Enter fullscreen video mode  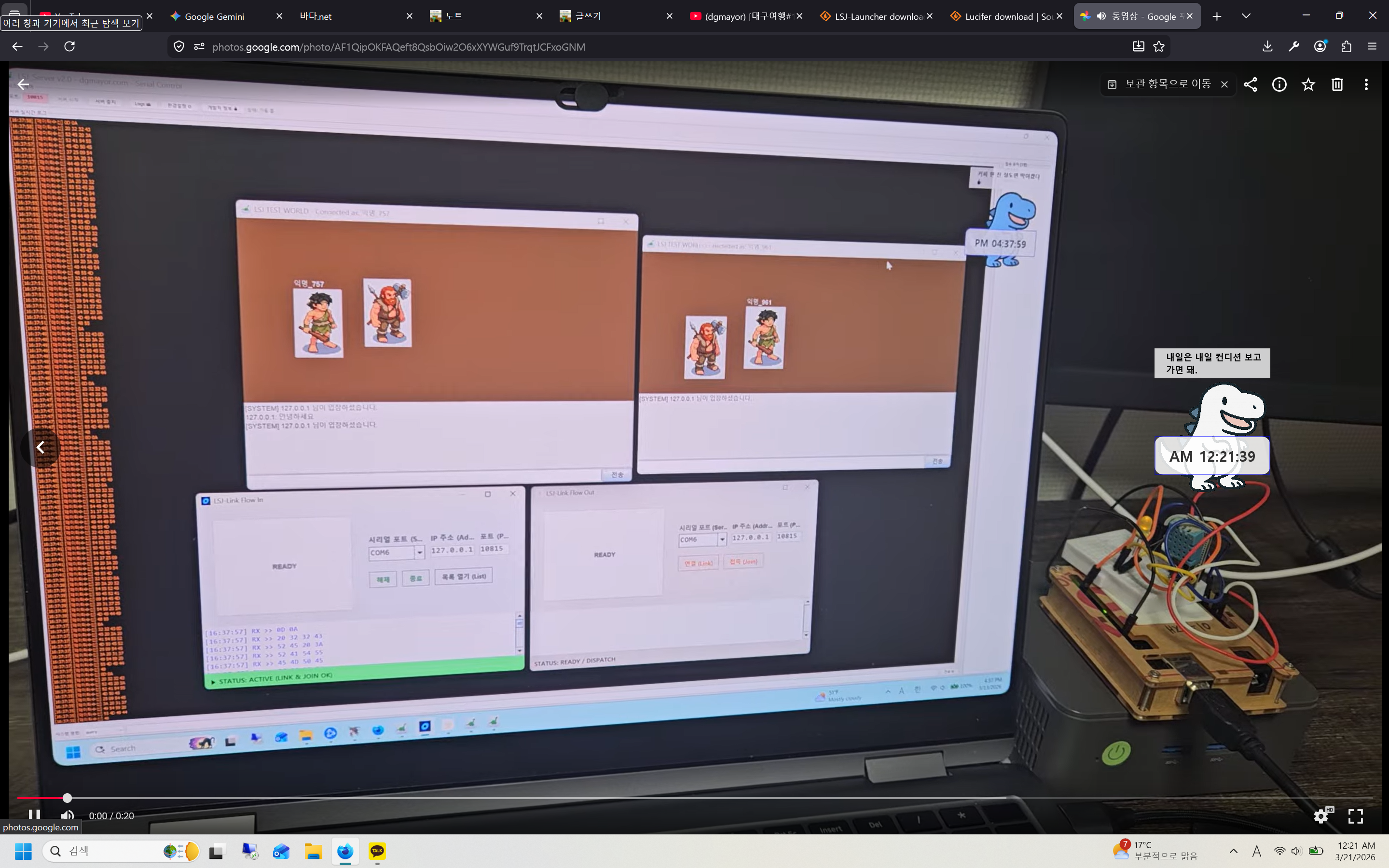pyautogui.click(x=1356, y=816)
